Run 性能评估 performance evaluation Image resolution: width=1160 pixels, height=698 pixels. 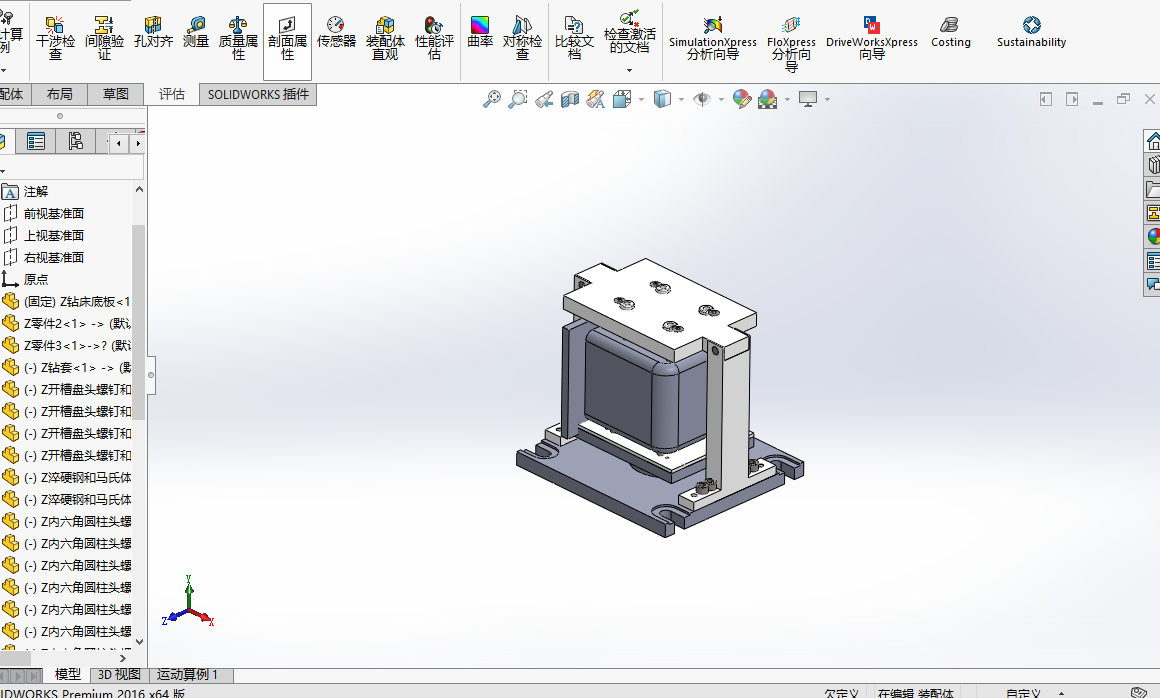(x=434, y=38)
